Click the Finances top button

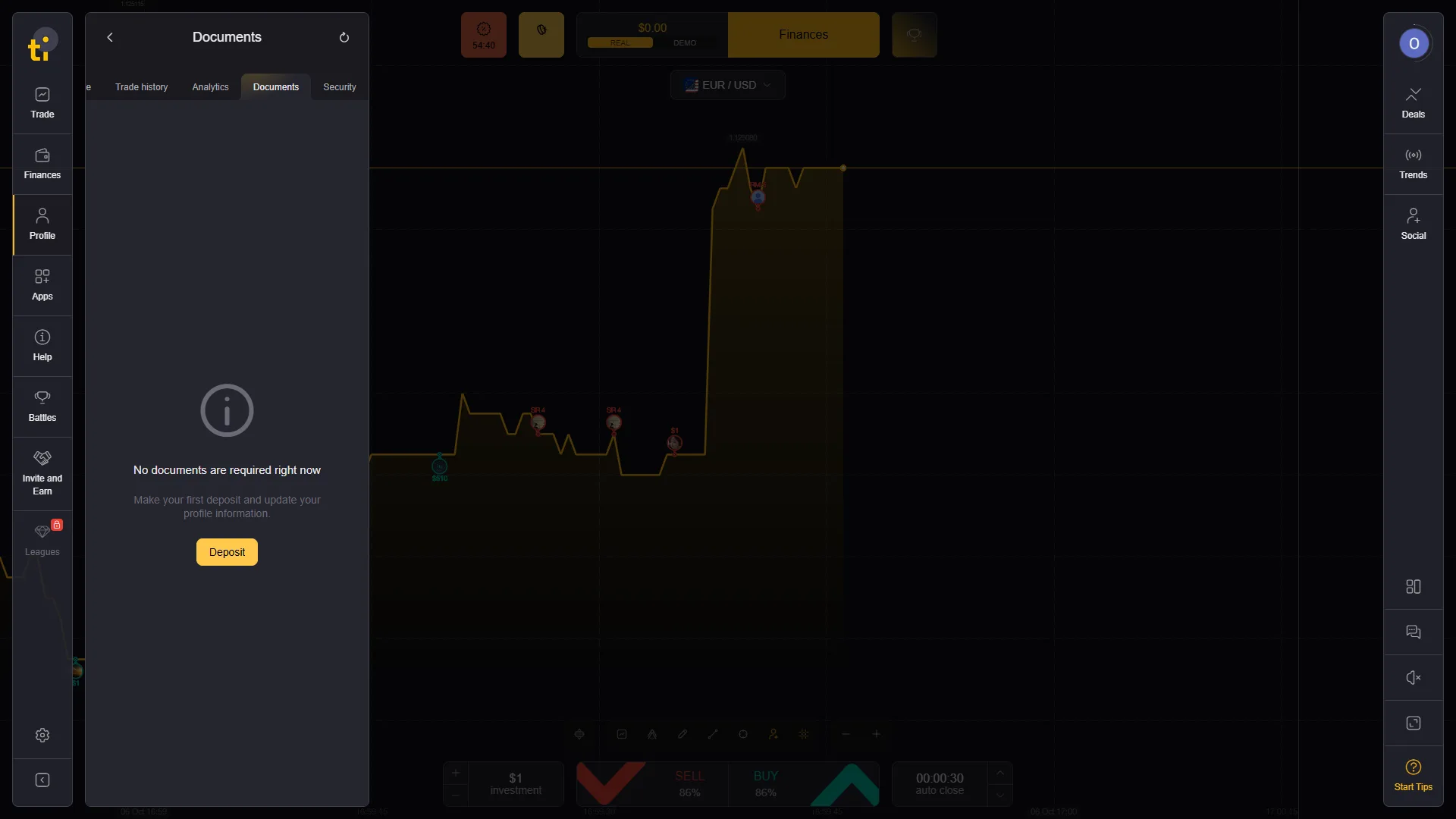(x=804, y=35)
